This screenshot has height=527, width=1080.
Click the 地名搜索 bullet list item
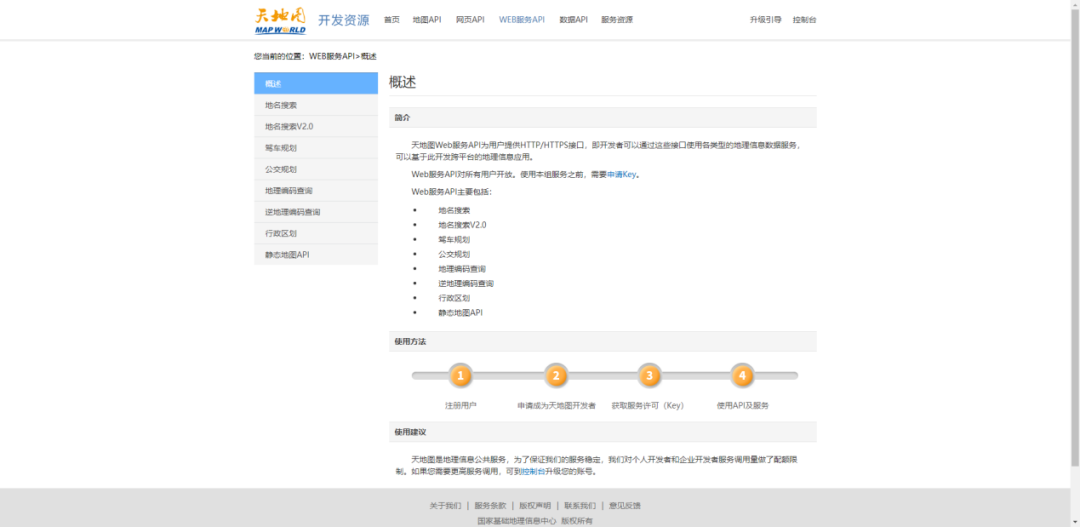coord(454,211)
